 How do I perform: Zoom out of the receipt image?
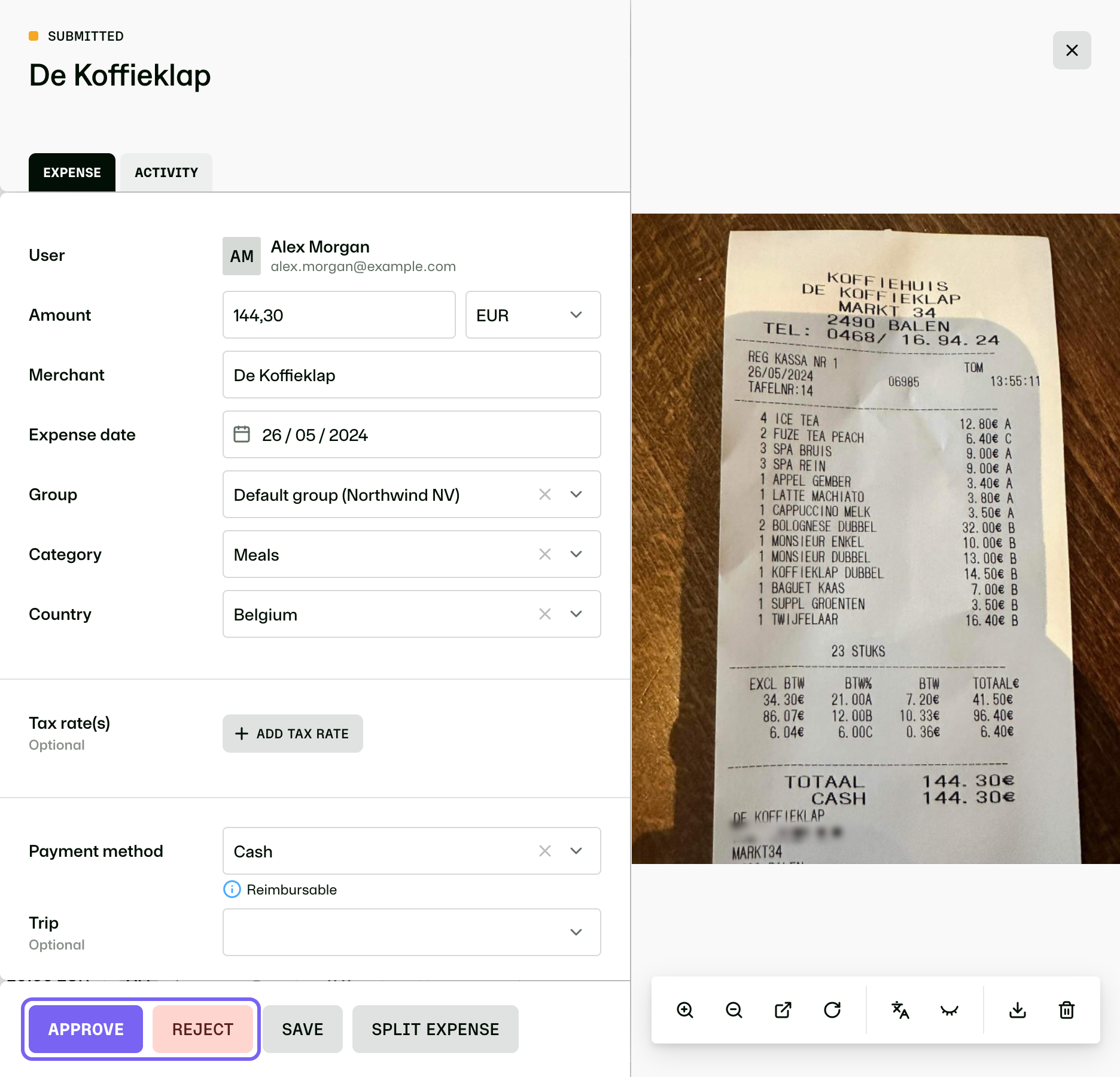(734, 1010)
